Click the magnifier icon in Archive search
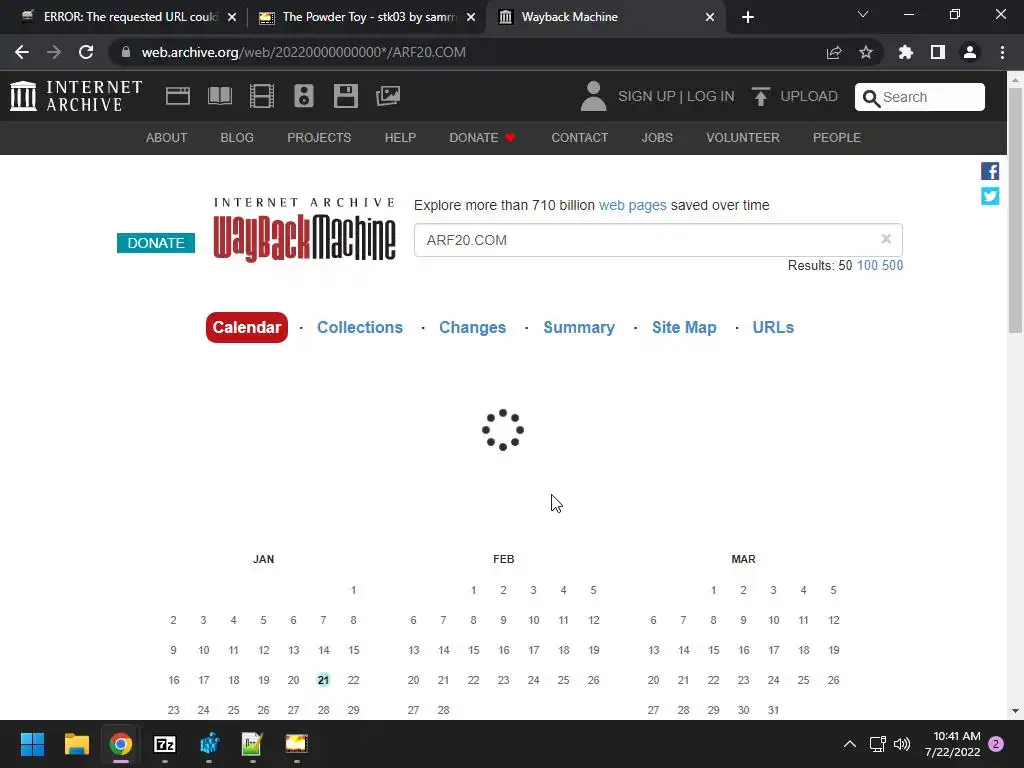1024x768 pixels. click(871, 98)
